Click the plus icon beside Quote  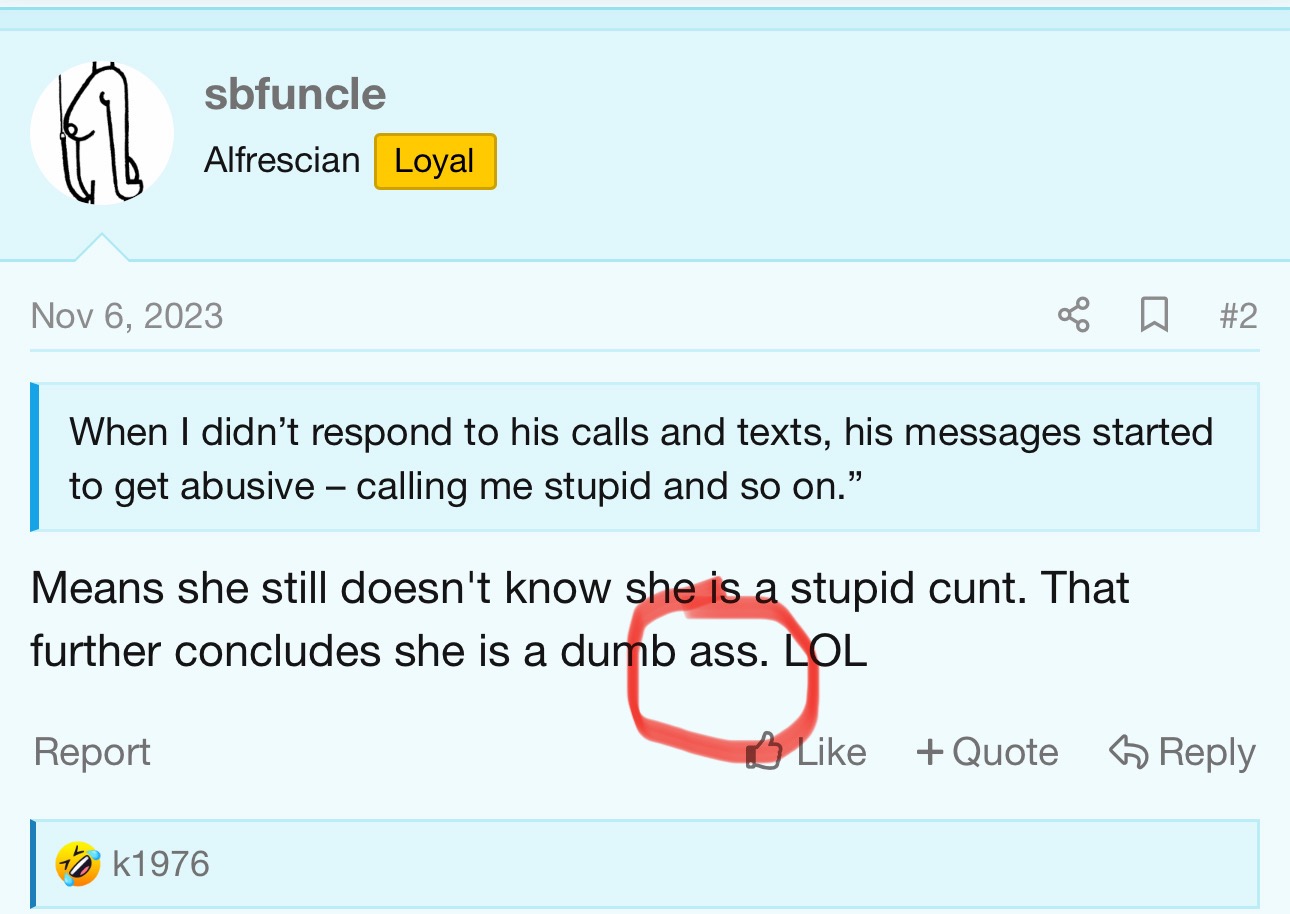pos(930,752)
